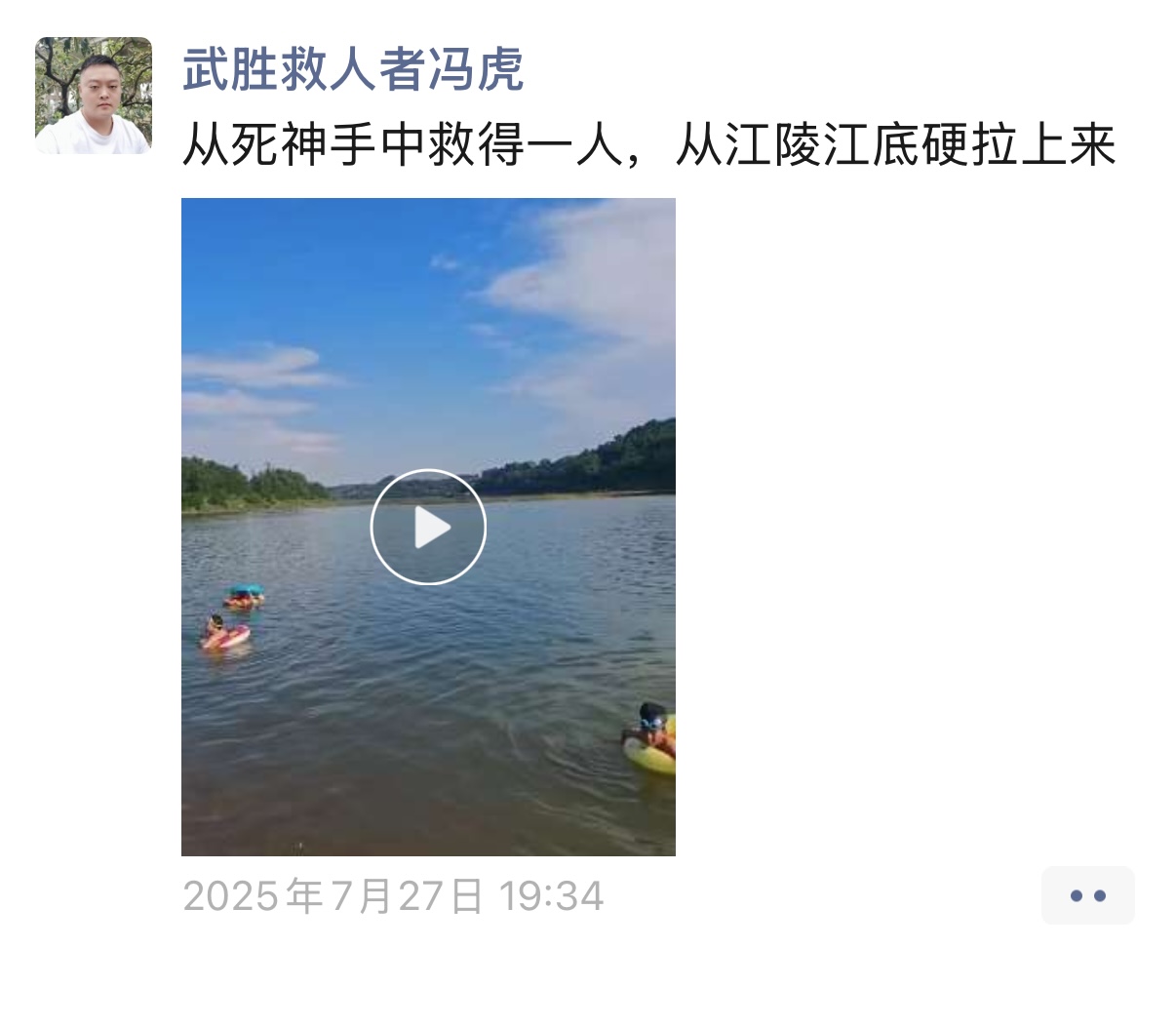
Task: Click the white T-shirt in the avatar photo
Action: click(x=94, y=135)
